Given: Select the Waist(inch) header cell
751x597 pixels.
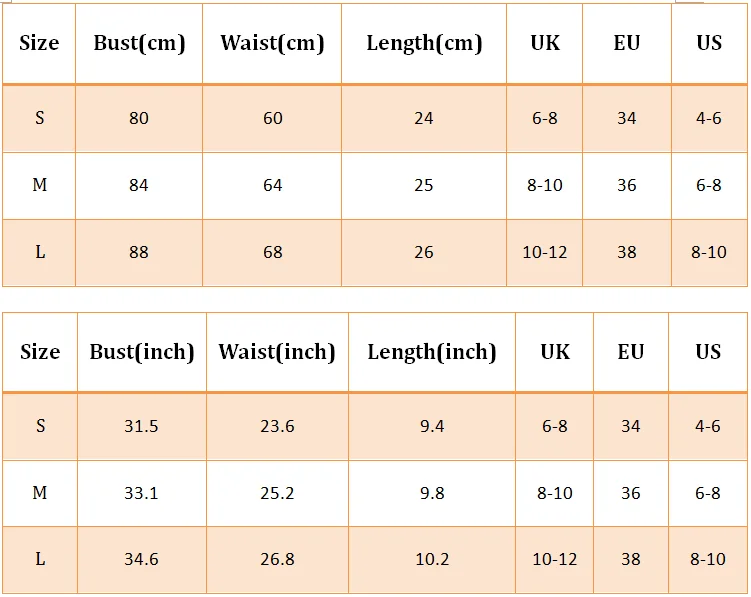Looking at the screenshot, I should [277, 352].
